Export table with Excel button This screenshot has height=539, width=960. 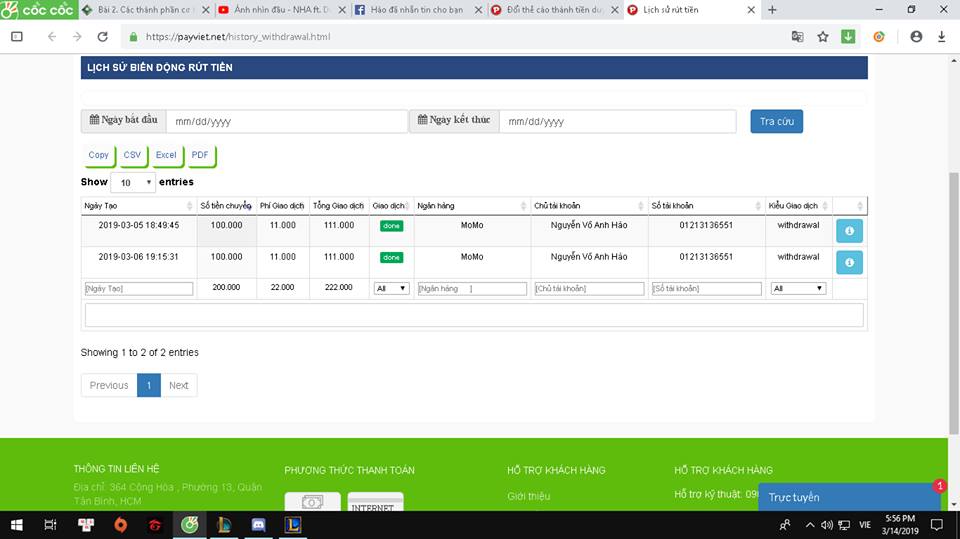[x=166, y=155]
